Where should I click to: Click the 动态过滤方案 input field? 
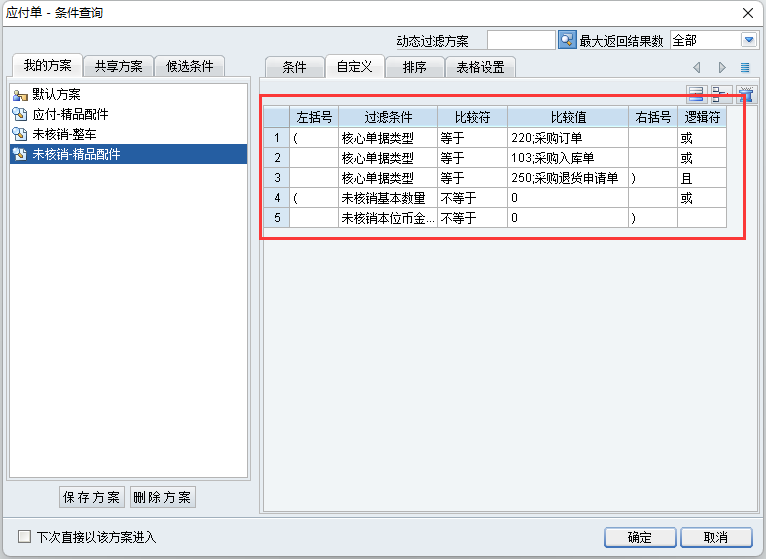(x=520, y=40)
